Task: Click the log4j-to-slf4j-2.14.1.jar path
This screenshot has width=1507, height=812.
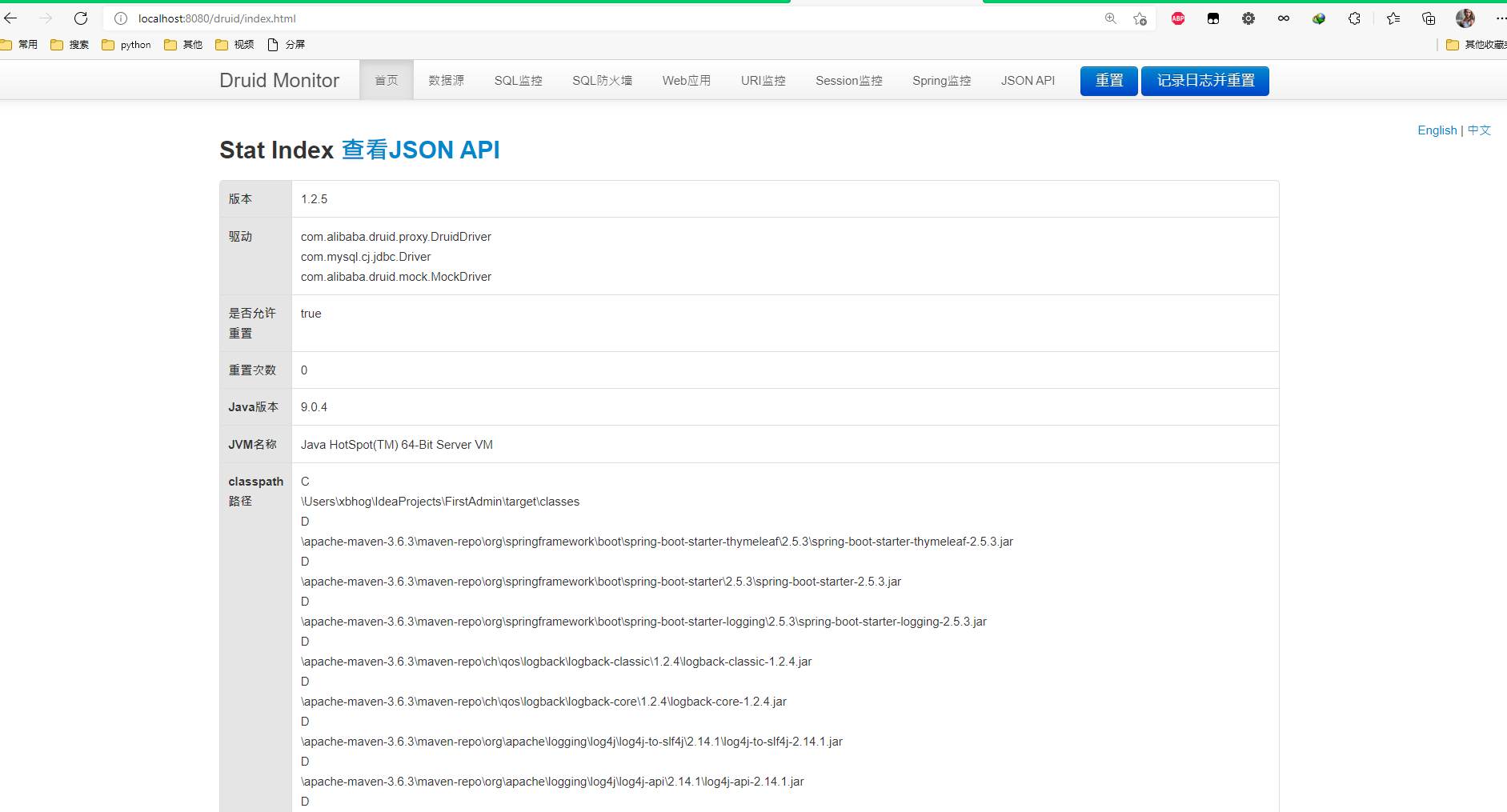Action: click(x=572, y=742)
